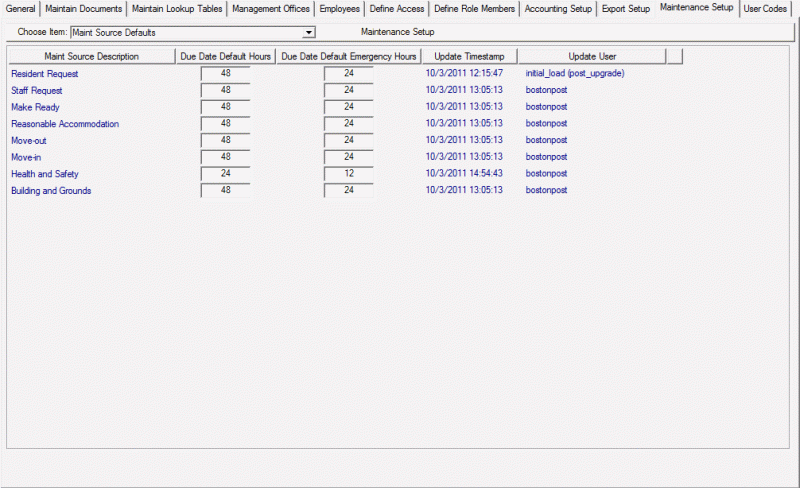800x488 pixels.
Task: Click bostonpost user in Move-in row
Action: coord(546,157)
